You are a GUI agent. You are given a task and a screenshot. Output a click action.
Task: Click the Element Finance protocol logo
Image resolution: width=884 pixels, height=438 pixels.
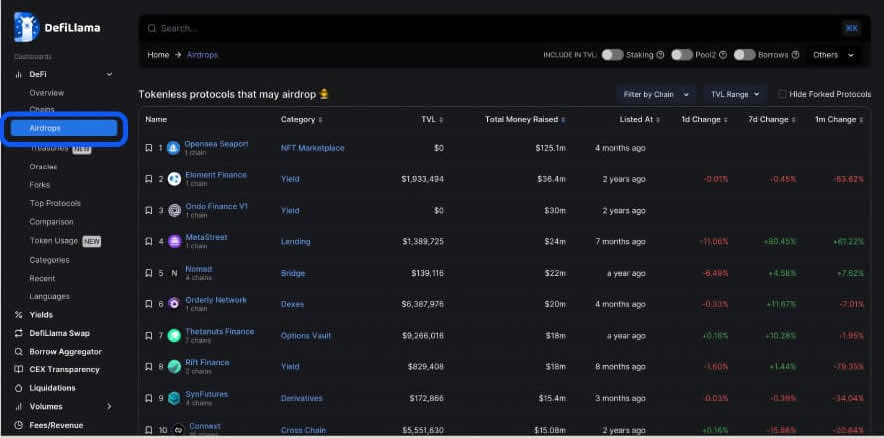[174, 179]
